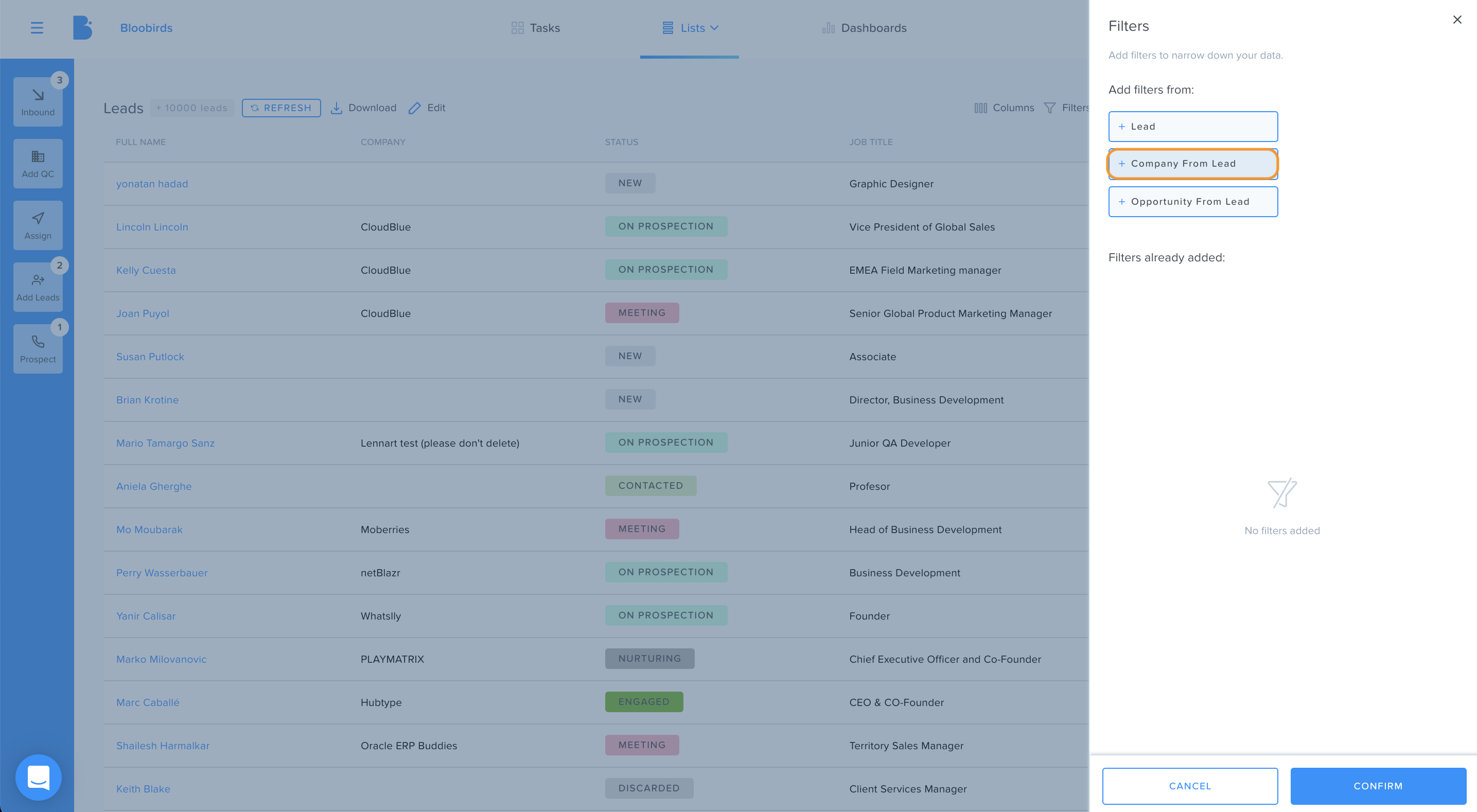
Task: Open the chat support bubble icon
Action: tap(39, 777)
